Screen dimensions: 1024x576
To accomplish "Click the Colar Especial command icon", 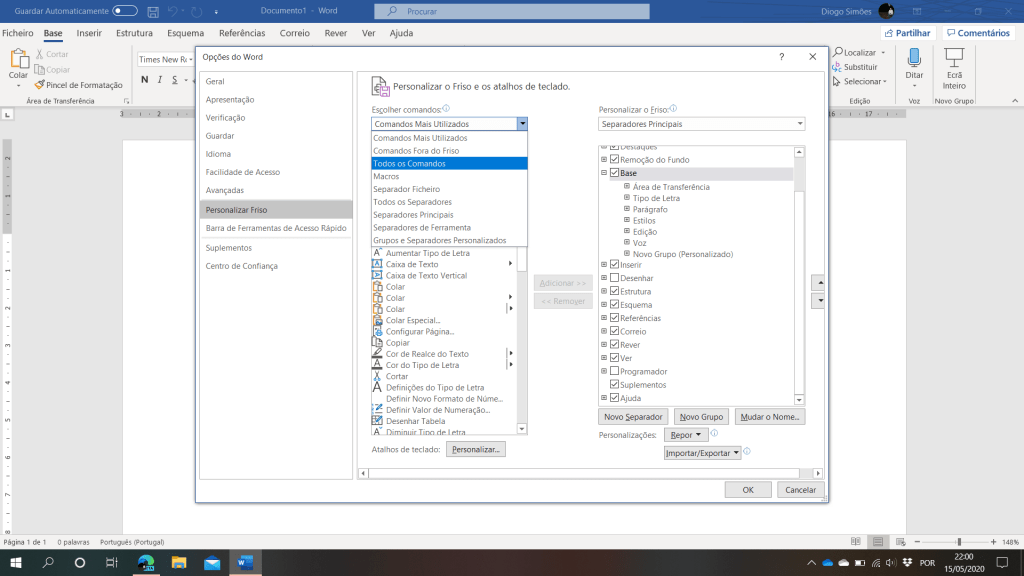I will pos(377,320).
